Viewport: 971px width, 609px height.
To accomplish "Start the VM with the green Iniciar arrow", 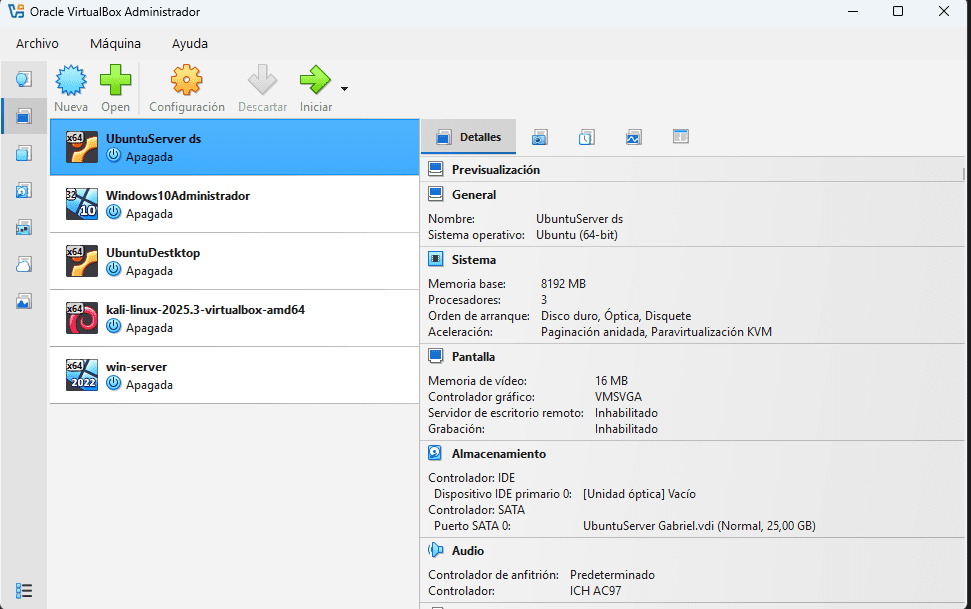I will click(315, 80).
